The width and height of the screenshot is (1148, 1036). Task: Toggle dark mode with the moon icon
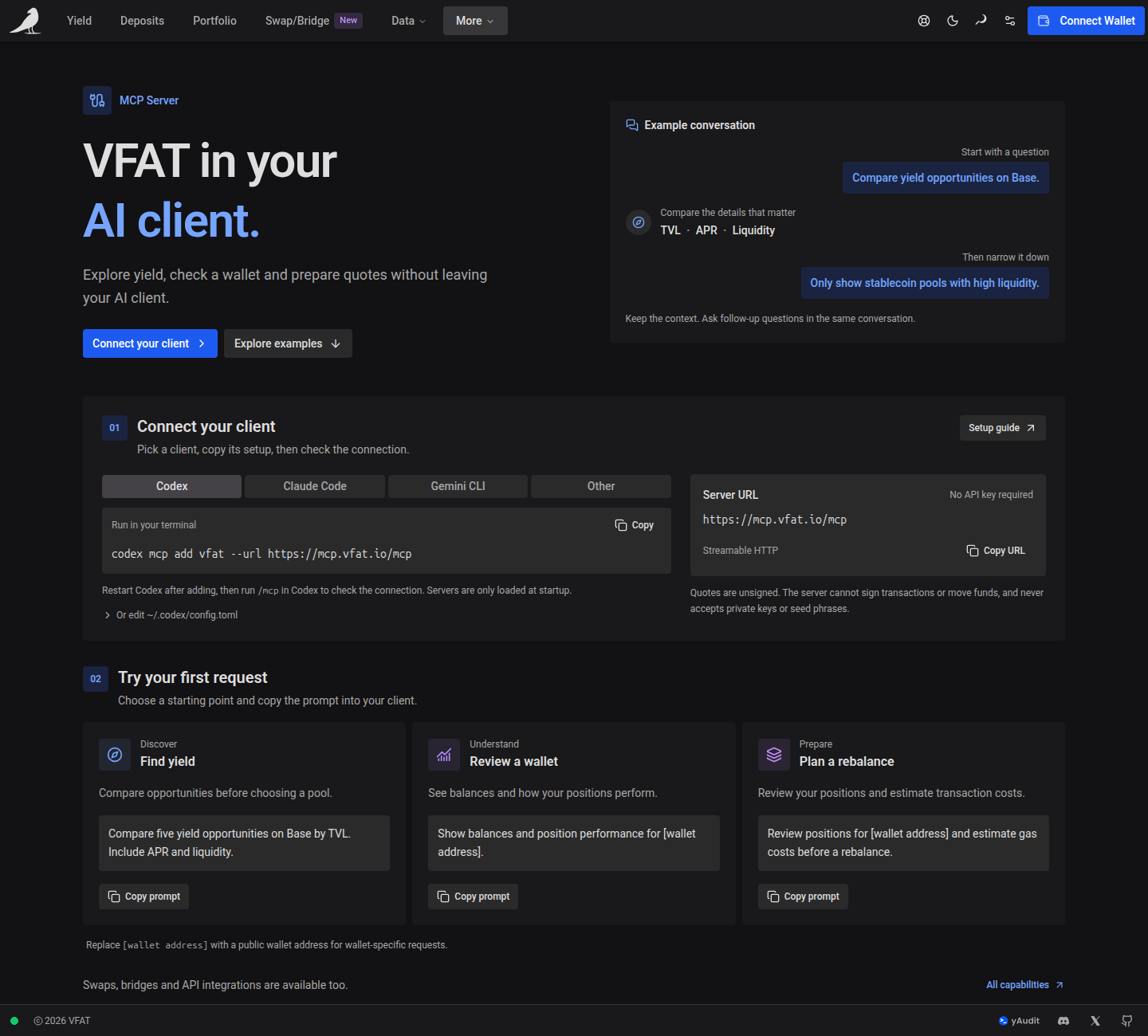(953, 21)
